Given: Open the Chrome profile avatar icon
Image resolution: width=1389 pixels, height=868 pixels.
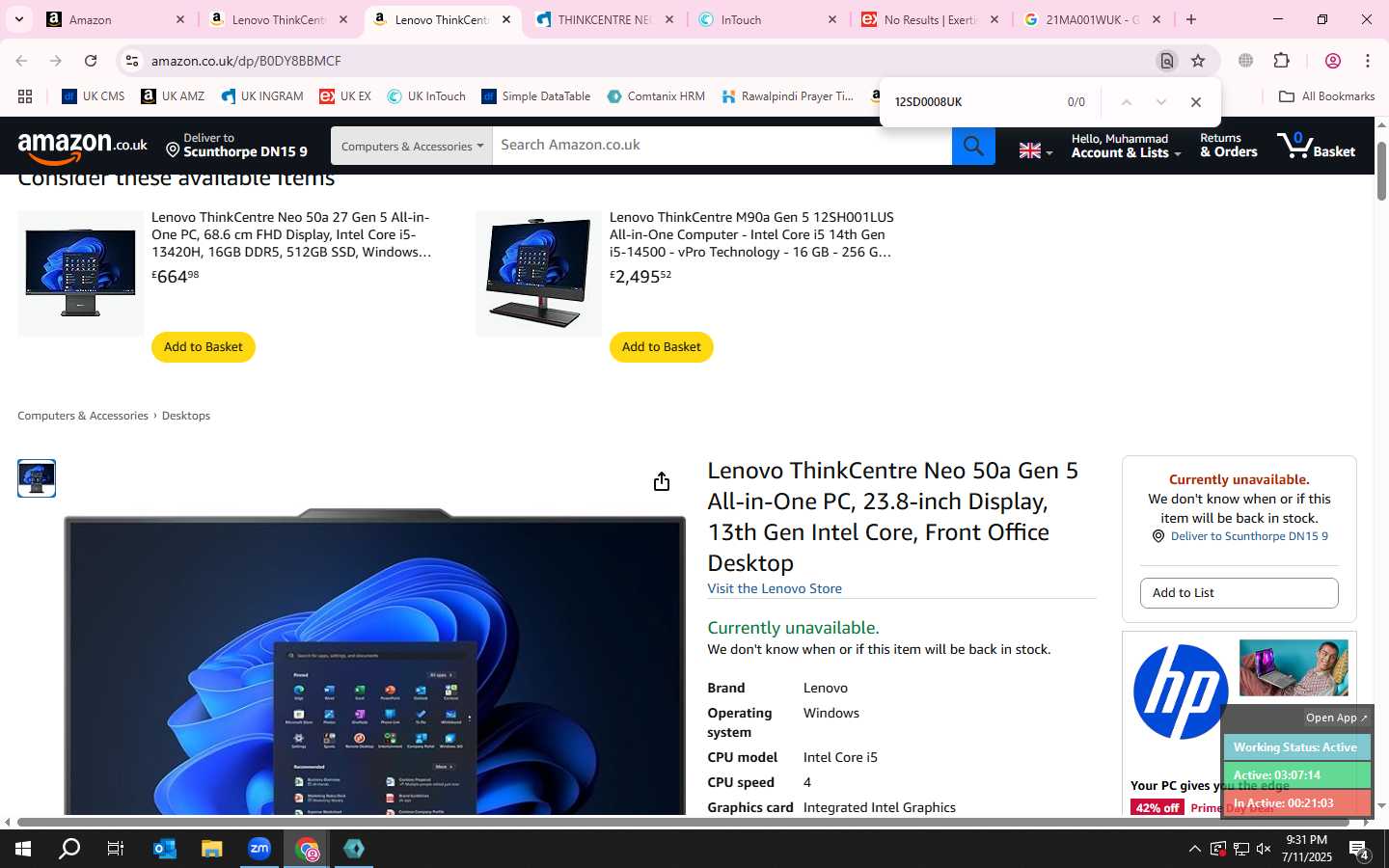Looking at the screenshot, I should coord(1333,61).
